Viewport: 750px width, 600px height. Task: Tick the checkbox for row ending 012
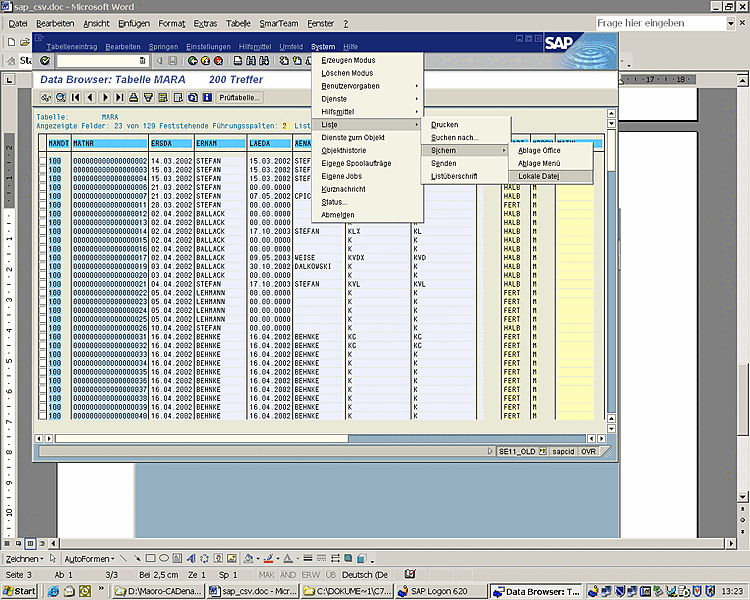(x=42, y=213)
